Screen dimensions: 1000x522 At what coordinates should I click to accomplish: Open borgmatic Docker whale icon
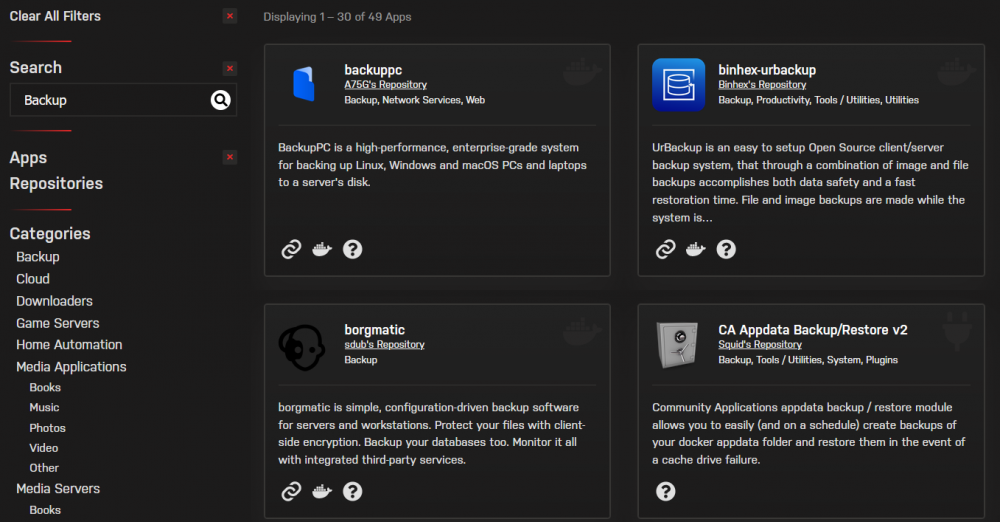click(322, 491)
